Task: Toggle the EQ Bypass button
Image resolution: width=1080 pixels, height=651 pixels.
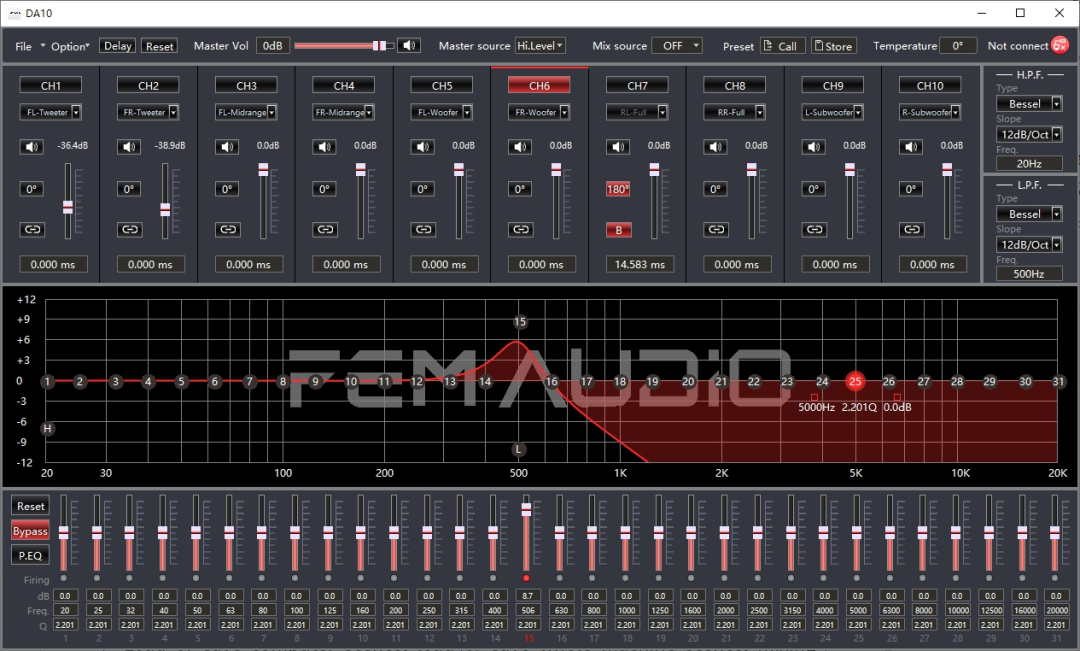Action: [30, 531]
